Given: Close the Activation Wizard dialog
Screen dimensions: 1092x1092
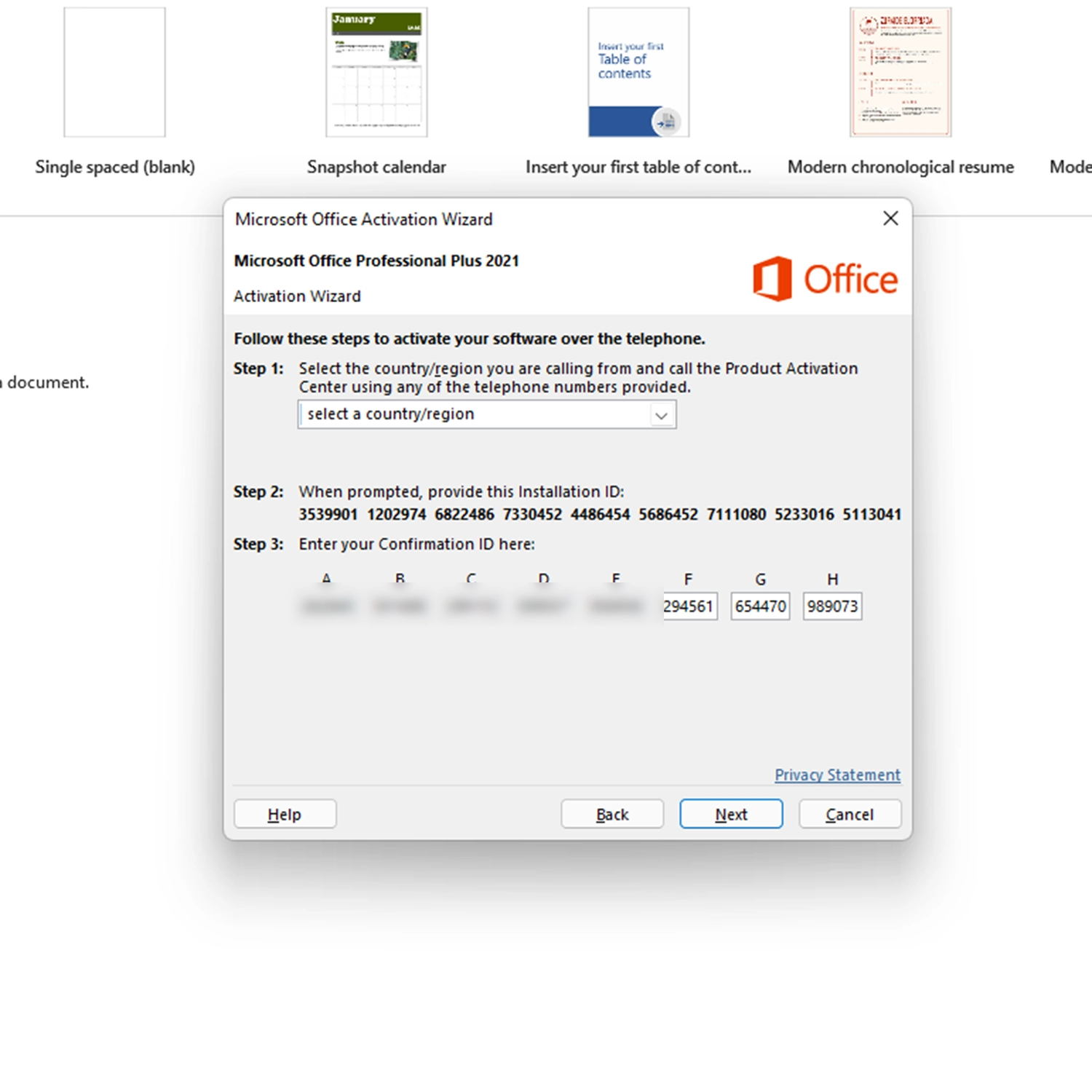Looking at the screenshot, I should click(890, 218).
